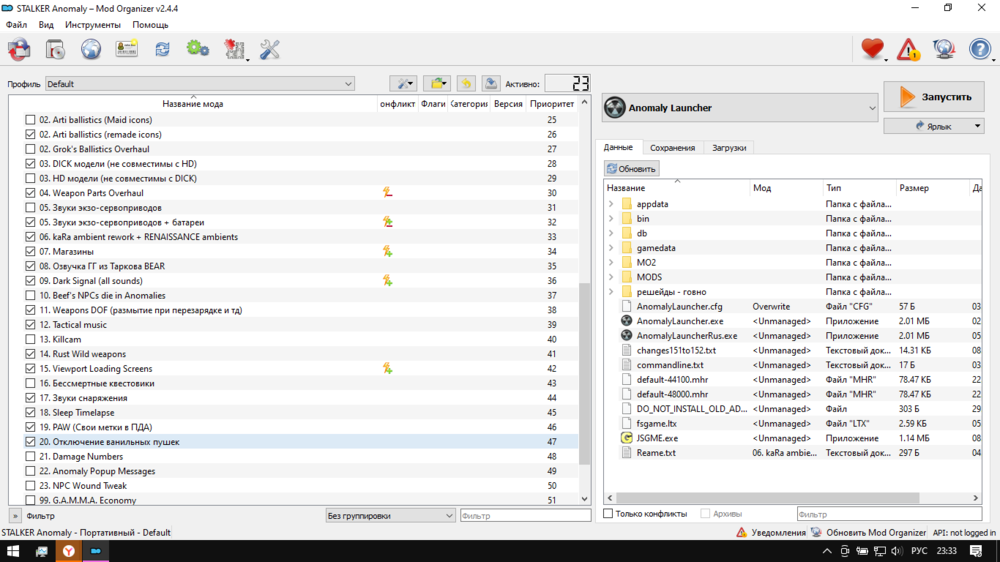Open executables editor green gears icon
Viewport: 1000px width, 562px height.
pos(197,49)
